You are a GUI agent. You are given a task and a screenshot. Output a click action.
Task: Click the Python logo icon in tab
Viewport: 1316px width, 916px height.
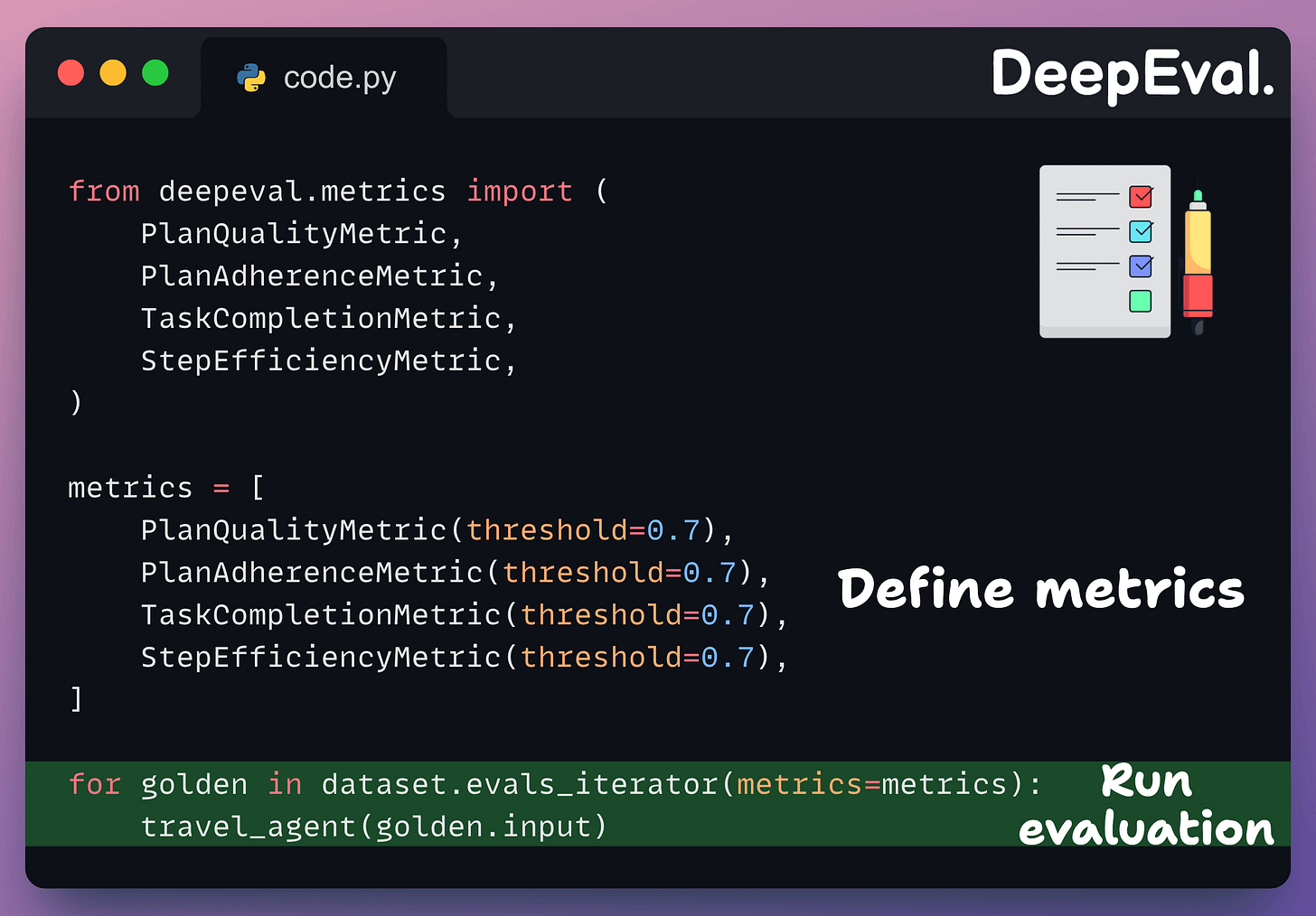[x=251, y=78]
